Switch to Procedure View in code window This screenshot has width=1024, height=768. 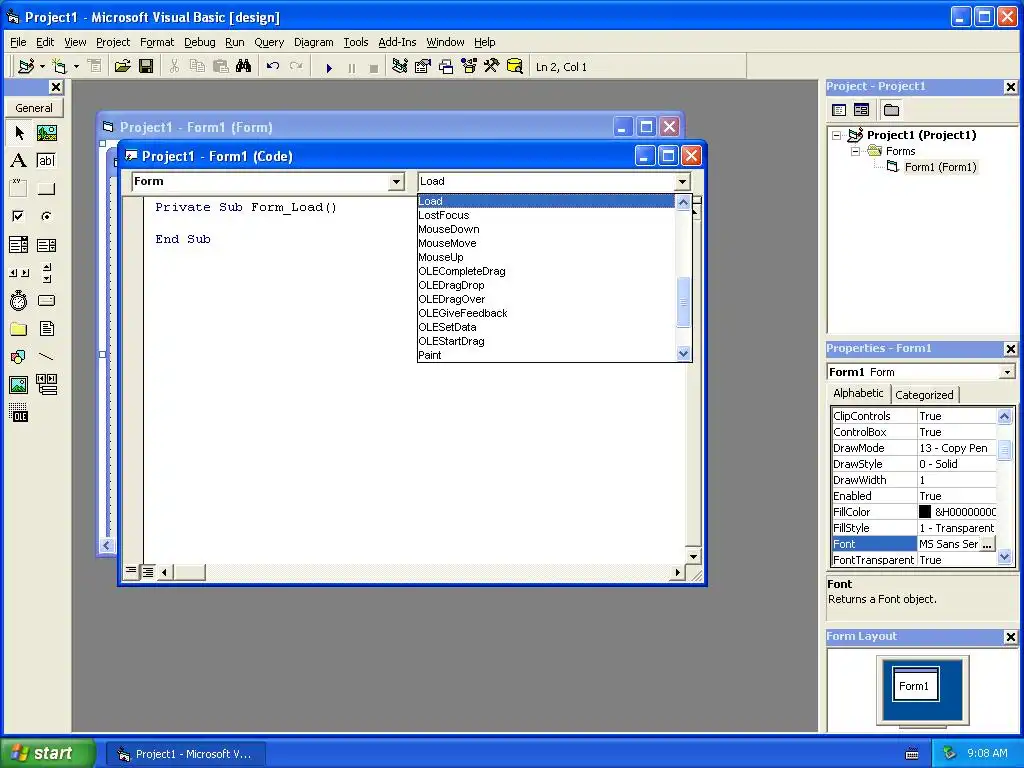131,571
